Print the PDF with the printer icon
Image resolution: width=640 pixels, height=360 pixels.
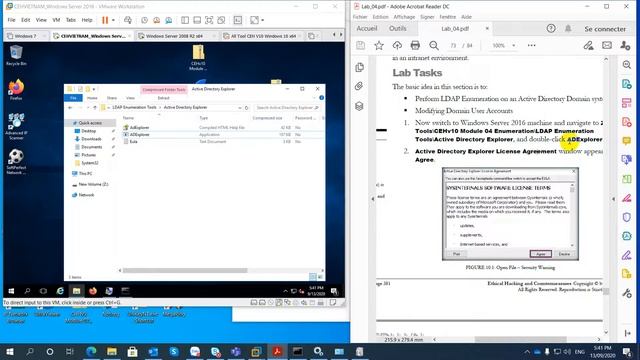[x=415, y=46]
